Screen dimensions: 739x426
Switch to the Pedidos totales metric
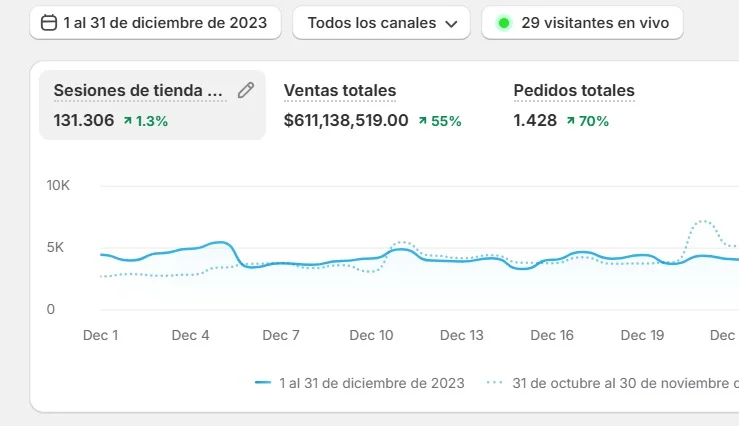[x=574, y=91]
